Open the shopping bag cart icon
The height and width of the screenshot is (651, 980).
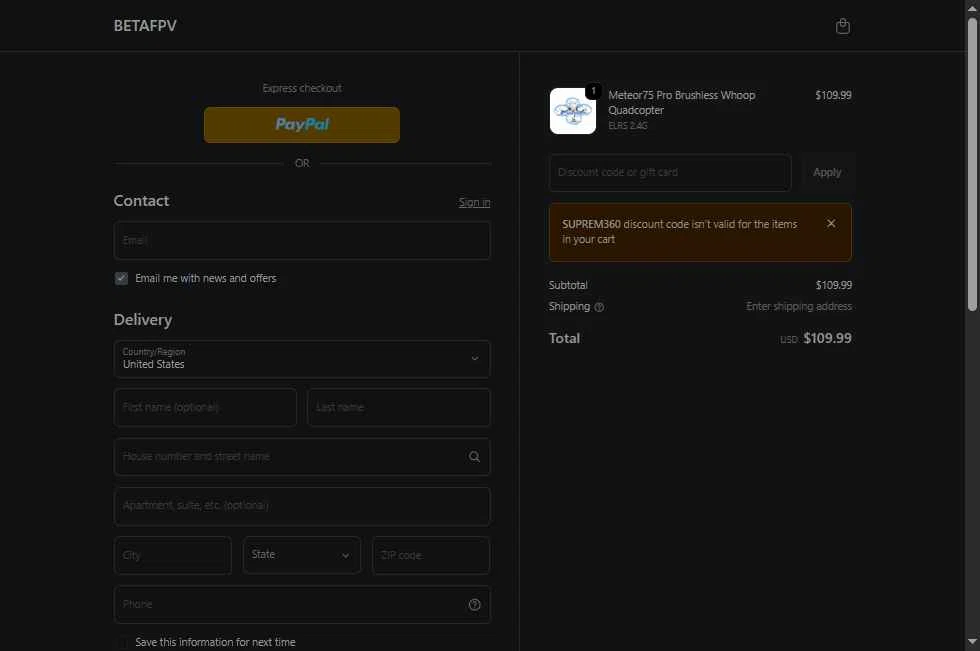[842, 26]
